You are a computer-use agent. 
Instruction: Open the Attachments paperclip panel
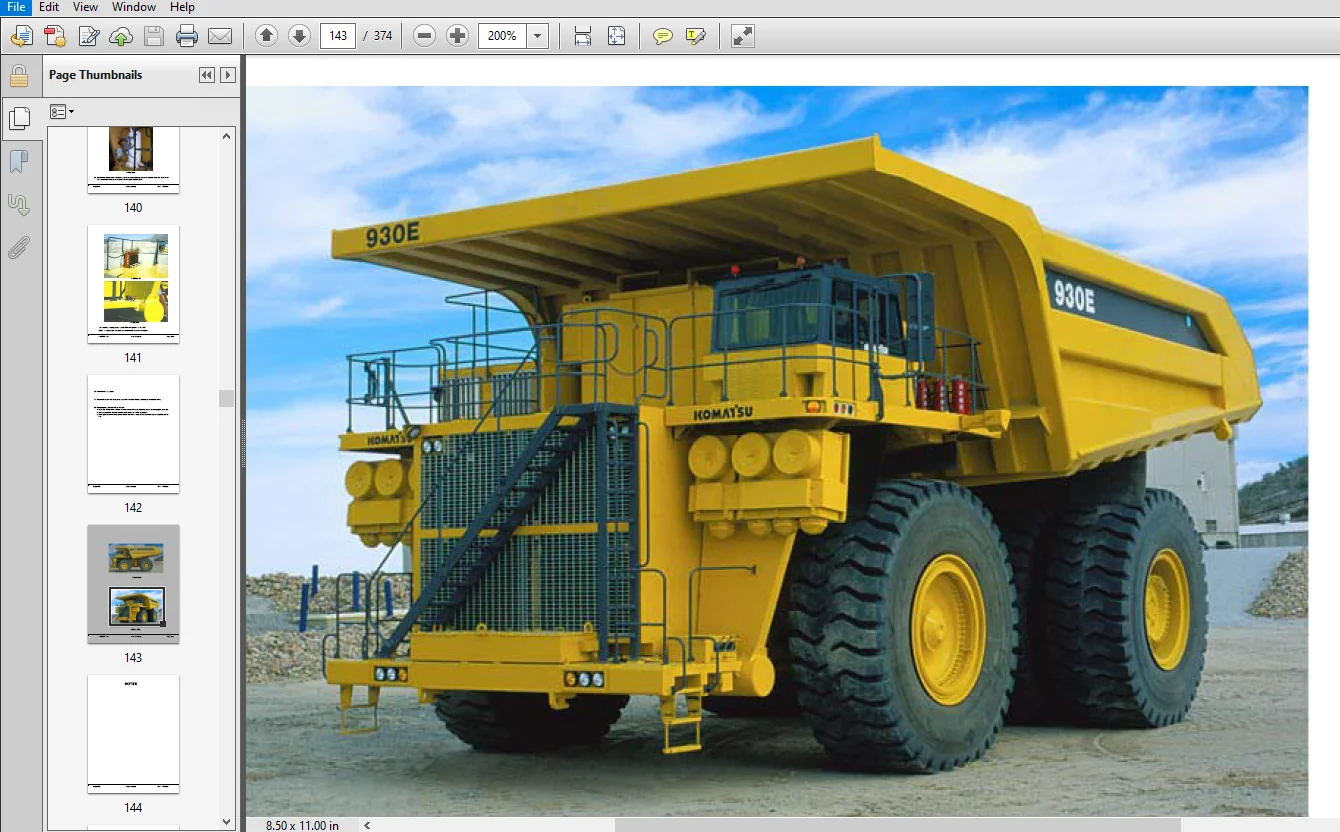[x=18, y=248]
